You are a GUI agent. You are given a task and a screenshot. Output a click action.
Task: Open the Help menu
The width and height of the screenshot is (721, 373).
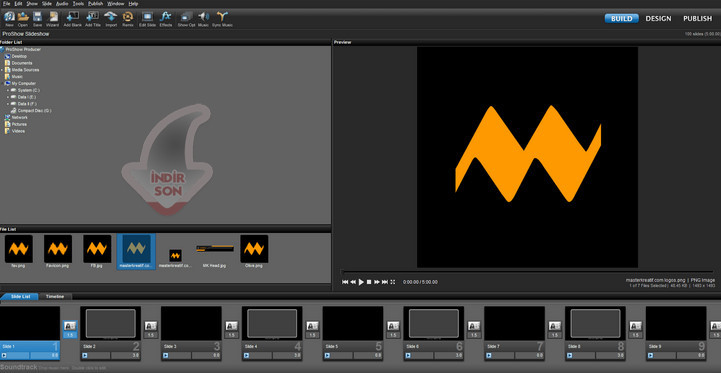[133, 3]
